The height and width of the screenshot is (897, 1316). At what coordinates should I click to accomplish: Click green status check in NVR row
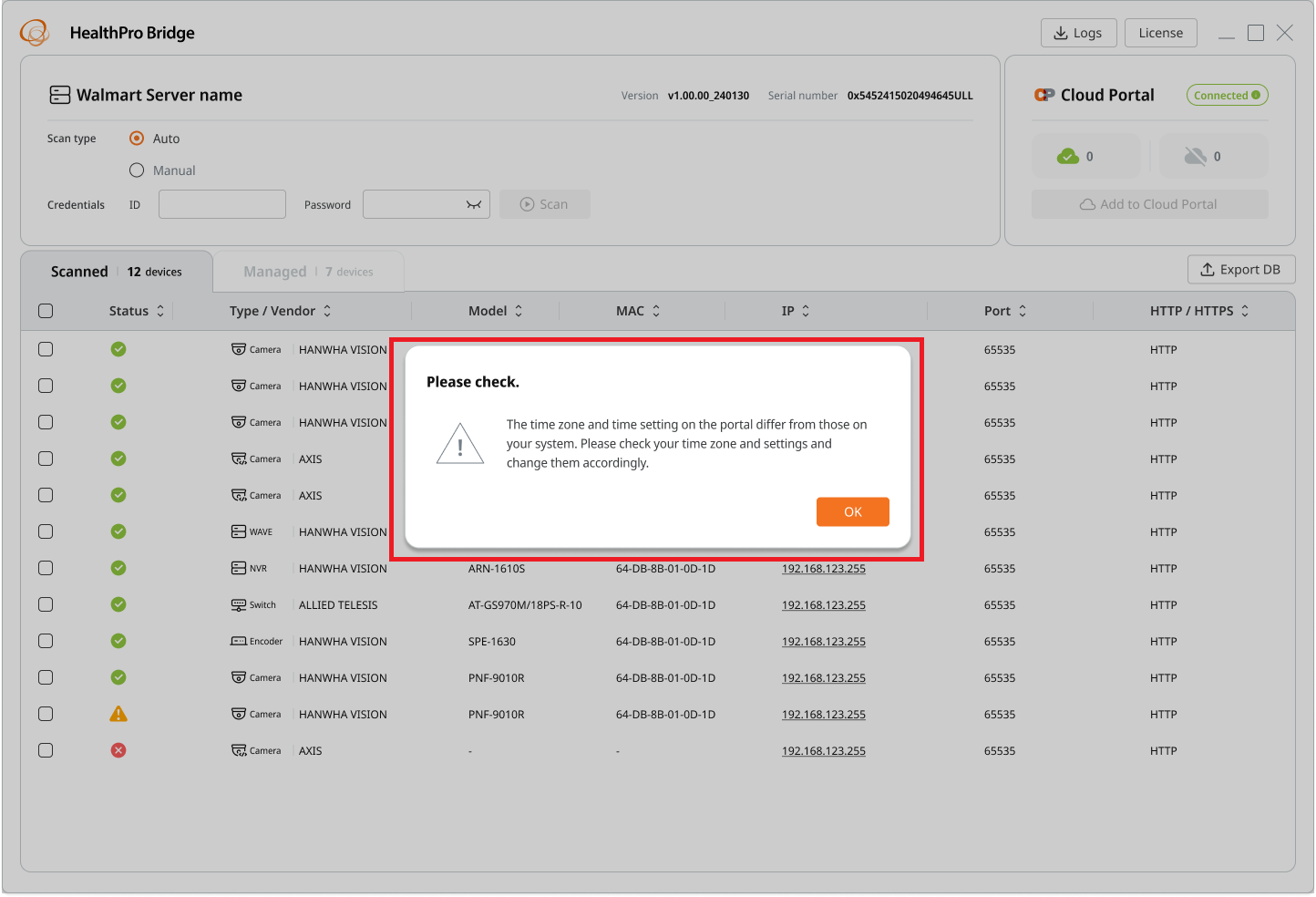118,568
